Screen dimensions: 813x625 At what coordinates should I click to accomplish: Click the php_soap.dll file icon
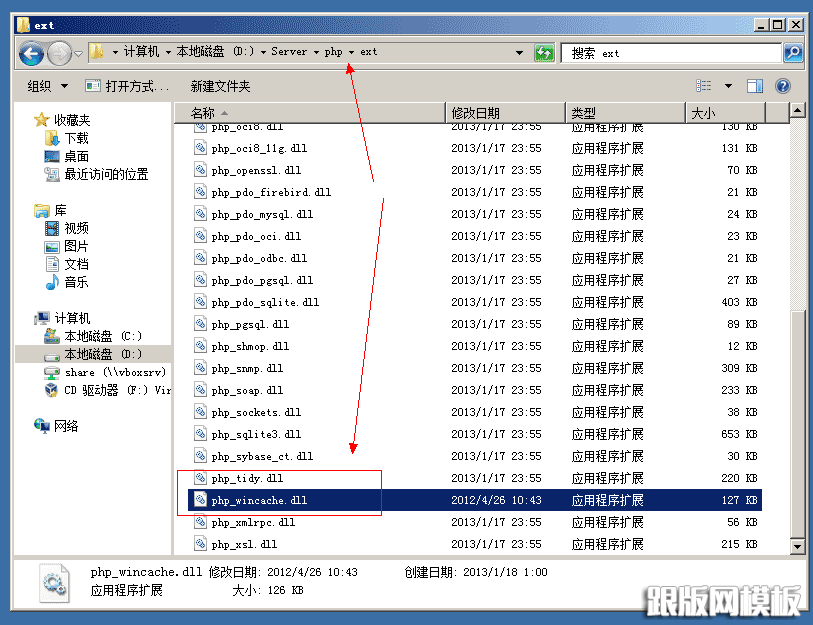tap(200, 390)
